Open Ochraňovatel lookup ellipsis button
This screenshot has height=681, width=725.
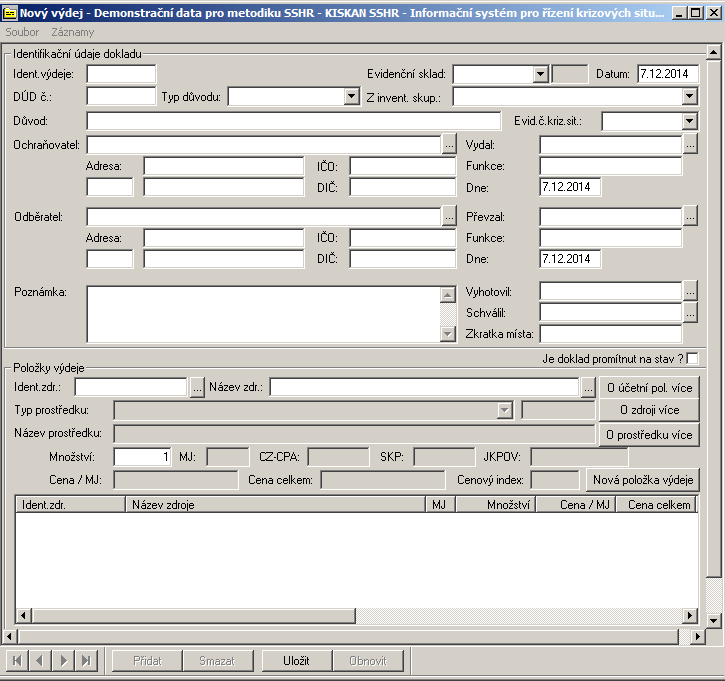[449, 145]
